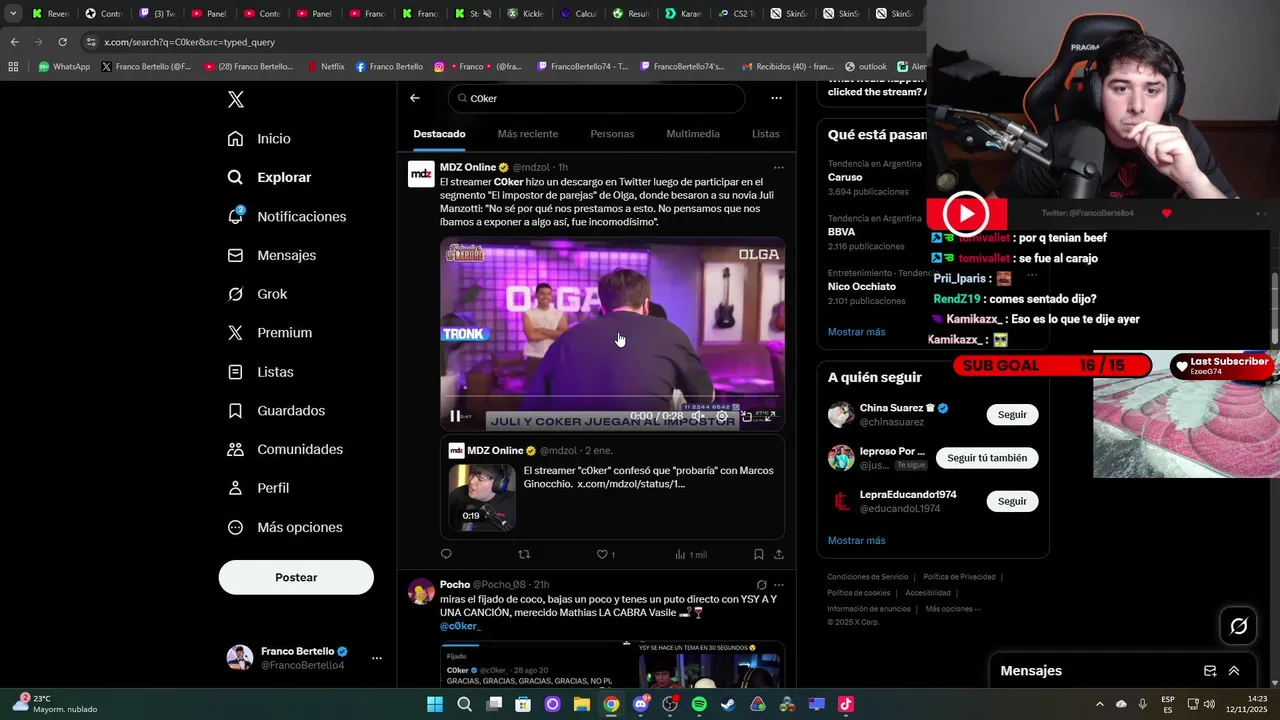Click Seguir tú también button
Image resolution: width=1280 pixels, height=720 pixels.
[987, 458]
